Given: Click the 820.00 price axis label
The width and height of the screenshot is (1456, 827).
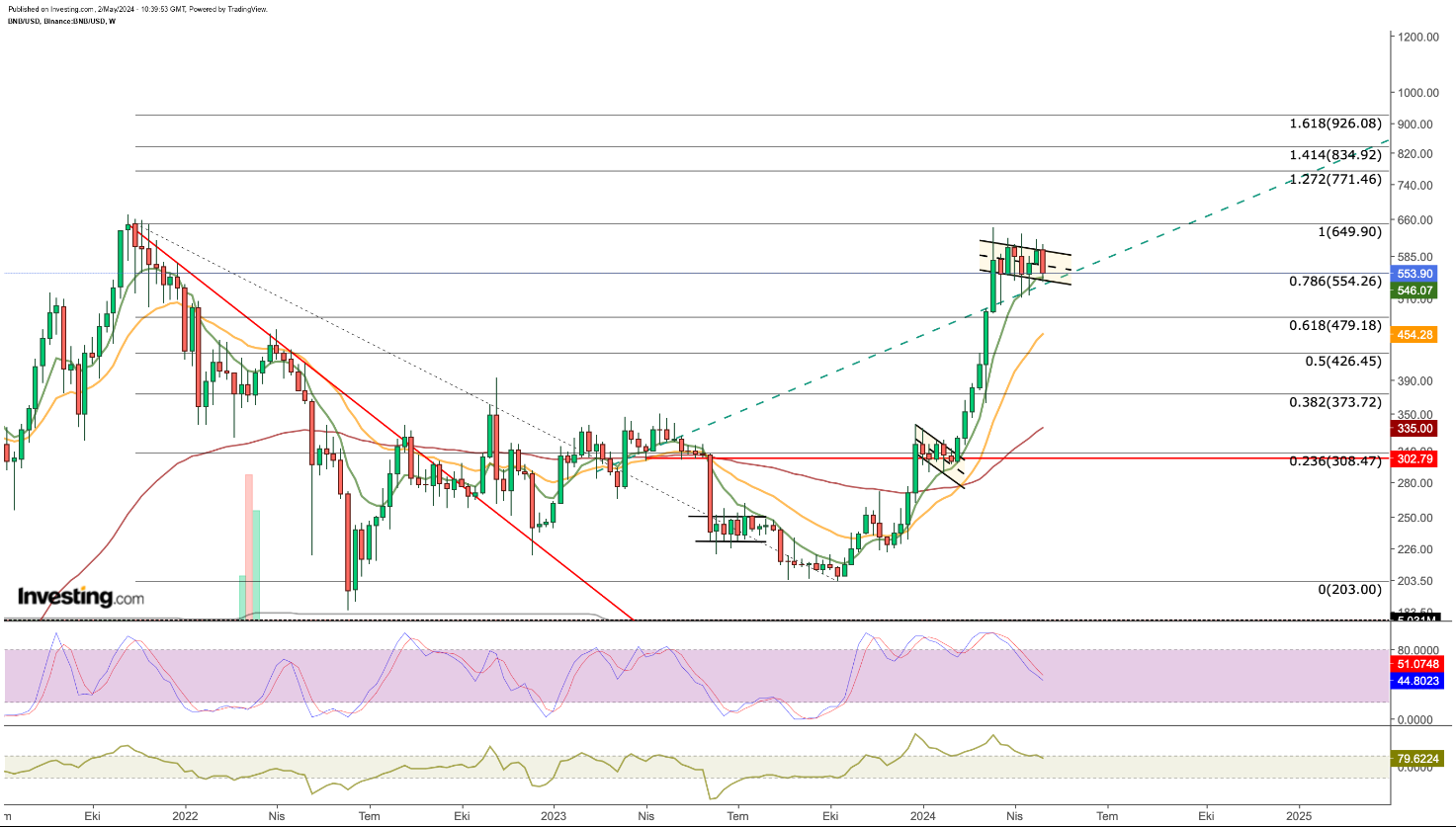Looking at the screenshot, I should tap(1417, 153).
